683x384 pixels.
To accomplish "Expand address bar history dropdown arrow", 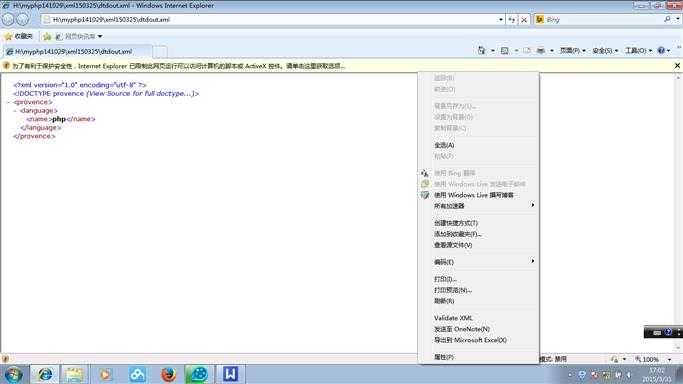I will 500,20.
